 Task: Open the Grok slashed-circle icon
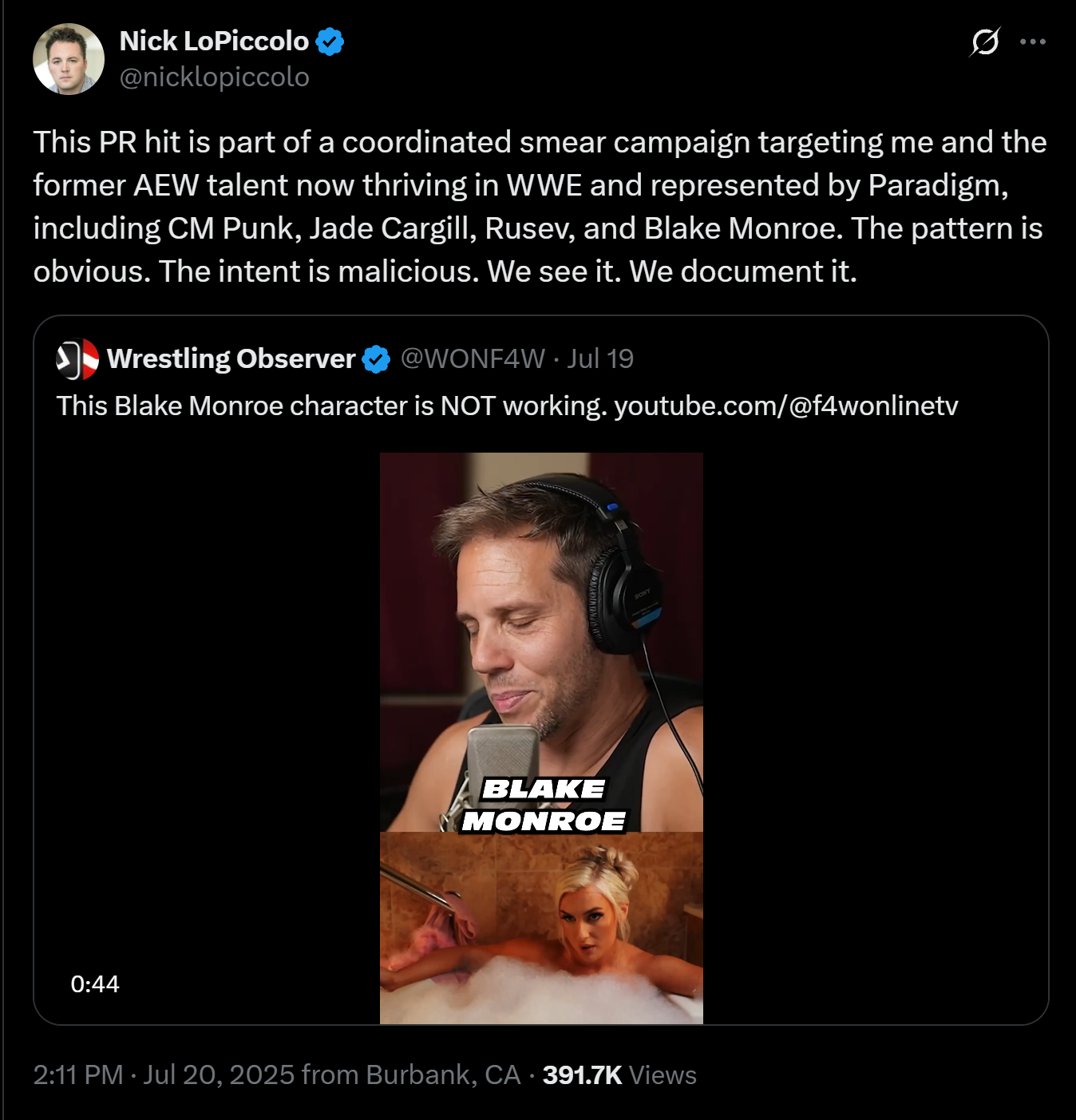985,42
